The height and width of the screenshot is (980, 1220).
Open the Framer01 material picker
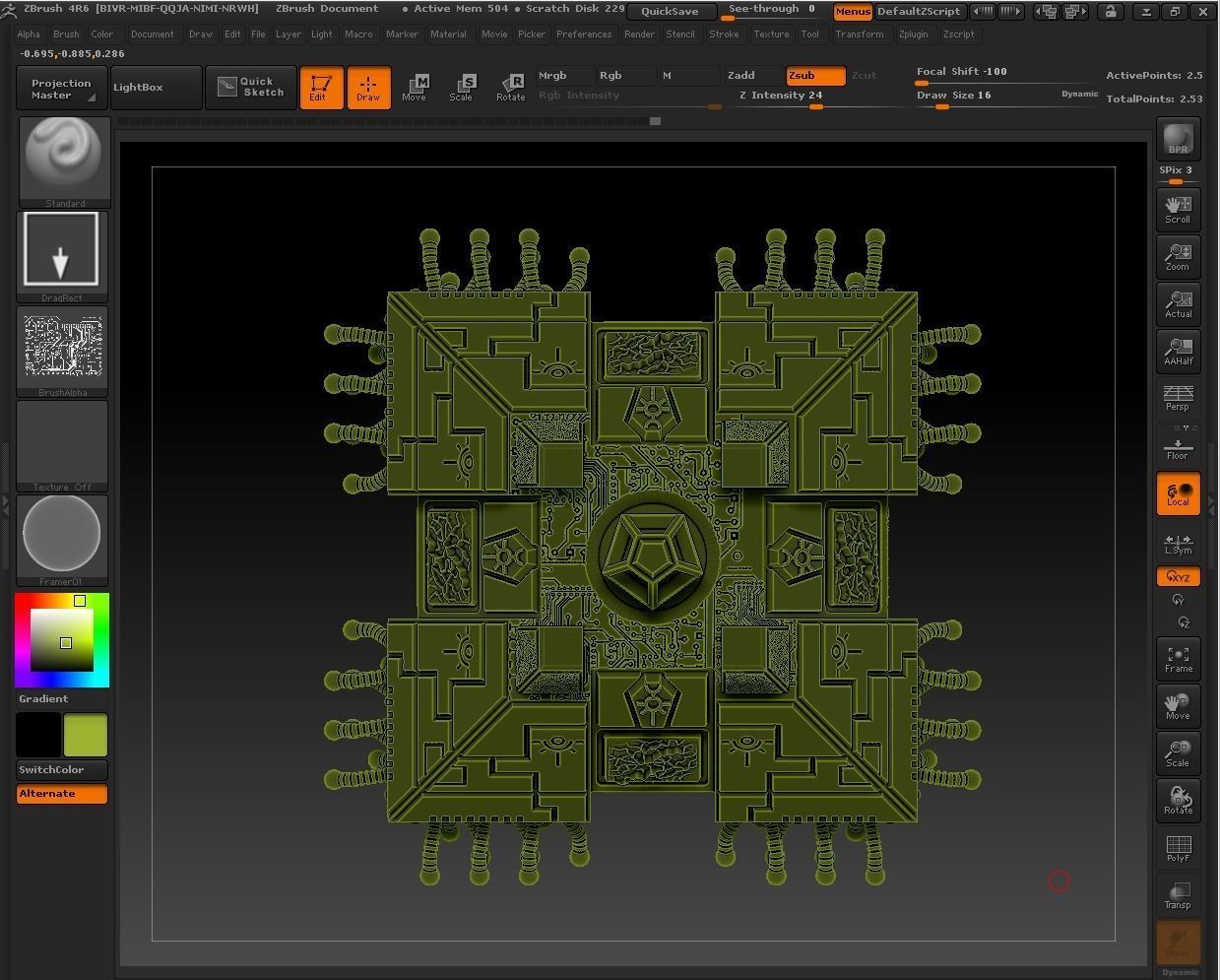point(61,541)
